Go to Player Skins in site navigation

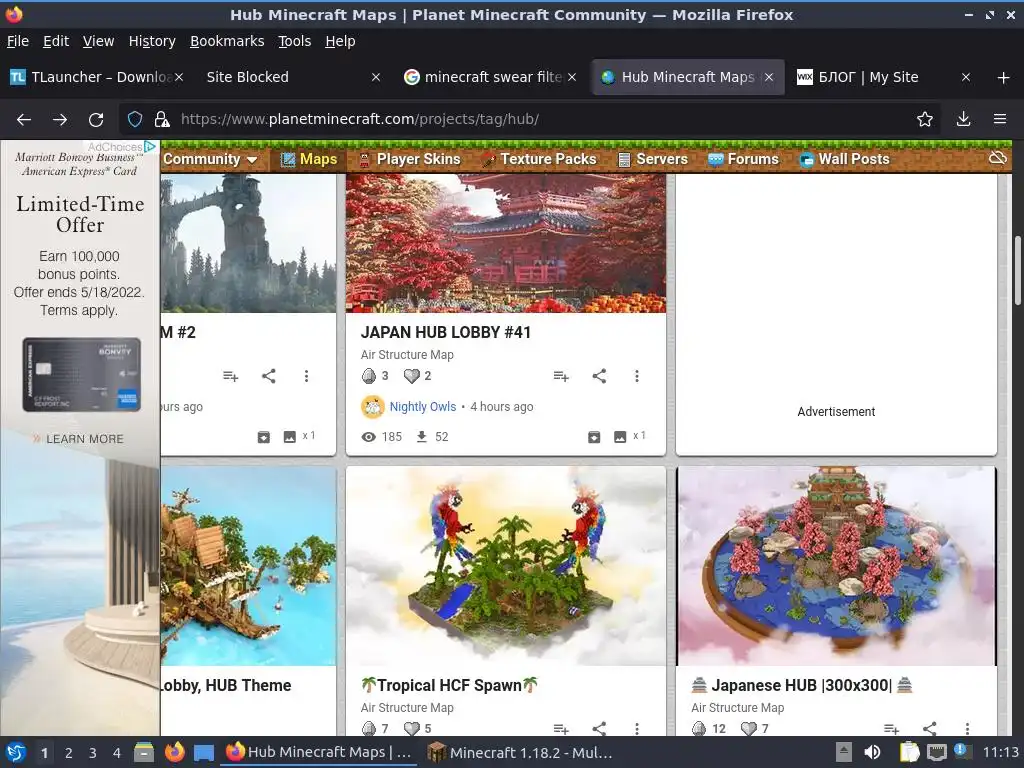coord(409,159)
